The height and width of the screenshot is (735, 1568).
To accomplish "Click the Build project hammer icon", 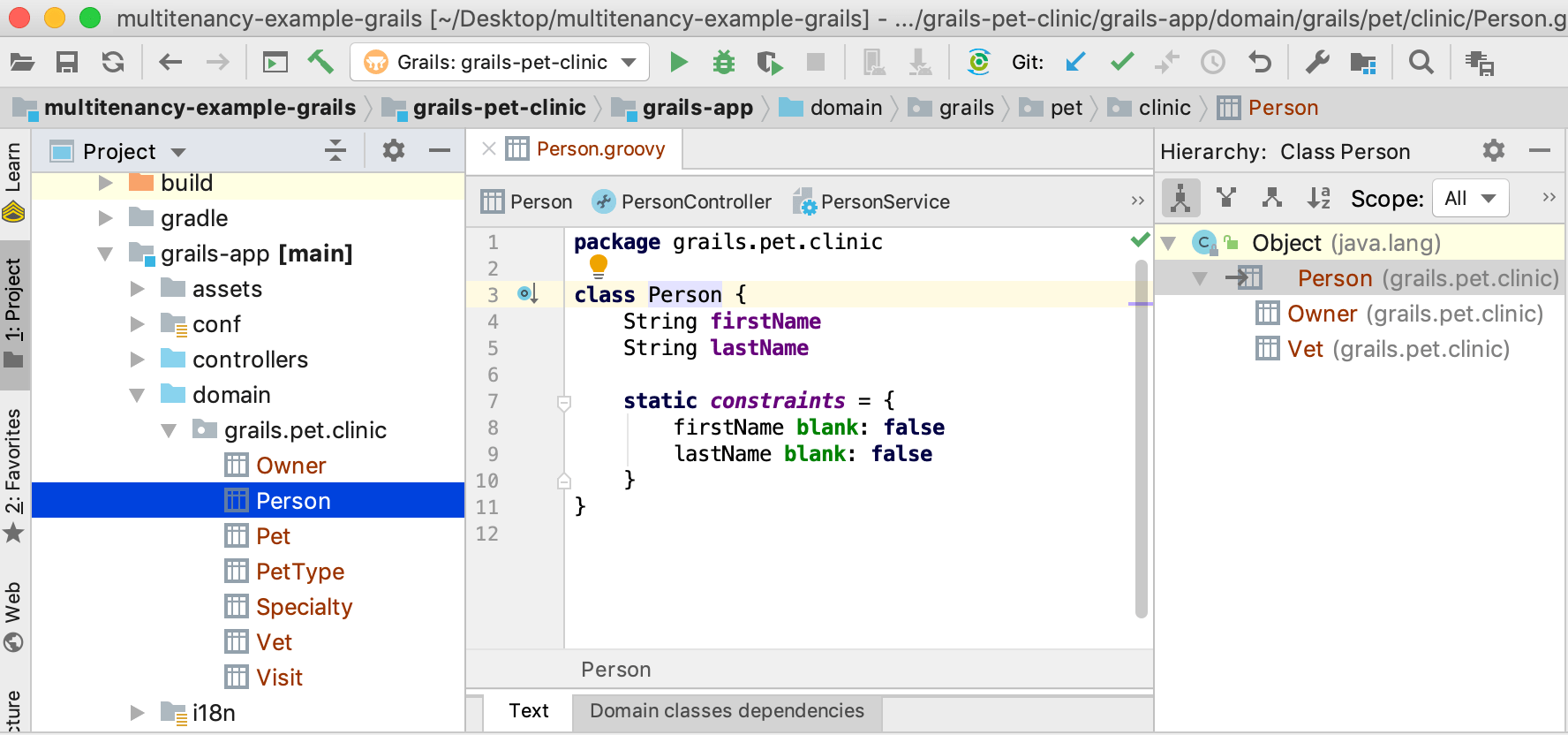I will point(320,62).
